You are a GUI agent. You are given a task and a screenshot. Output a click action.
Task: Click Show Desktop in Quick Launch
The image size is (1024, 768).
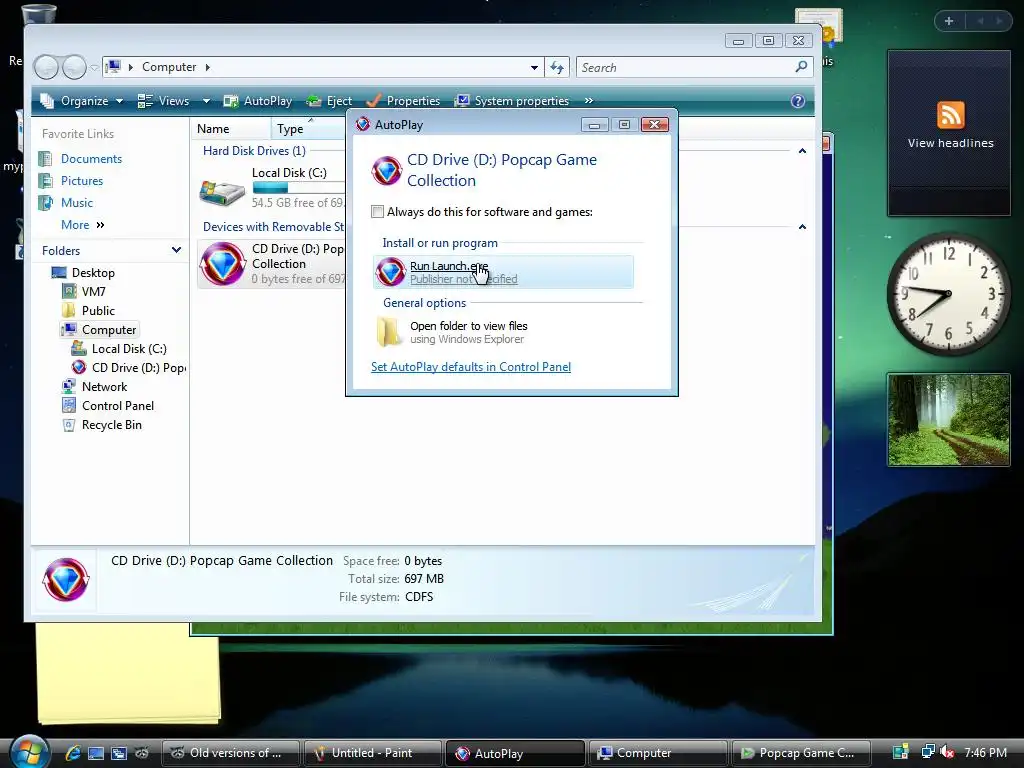(x=96, y=753)
